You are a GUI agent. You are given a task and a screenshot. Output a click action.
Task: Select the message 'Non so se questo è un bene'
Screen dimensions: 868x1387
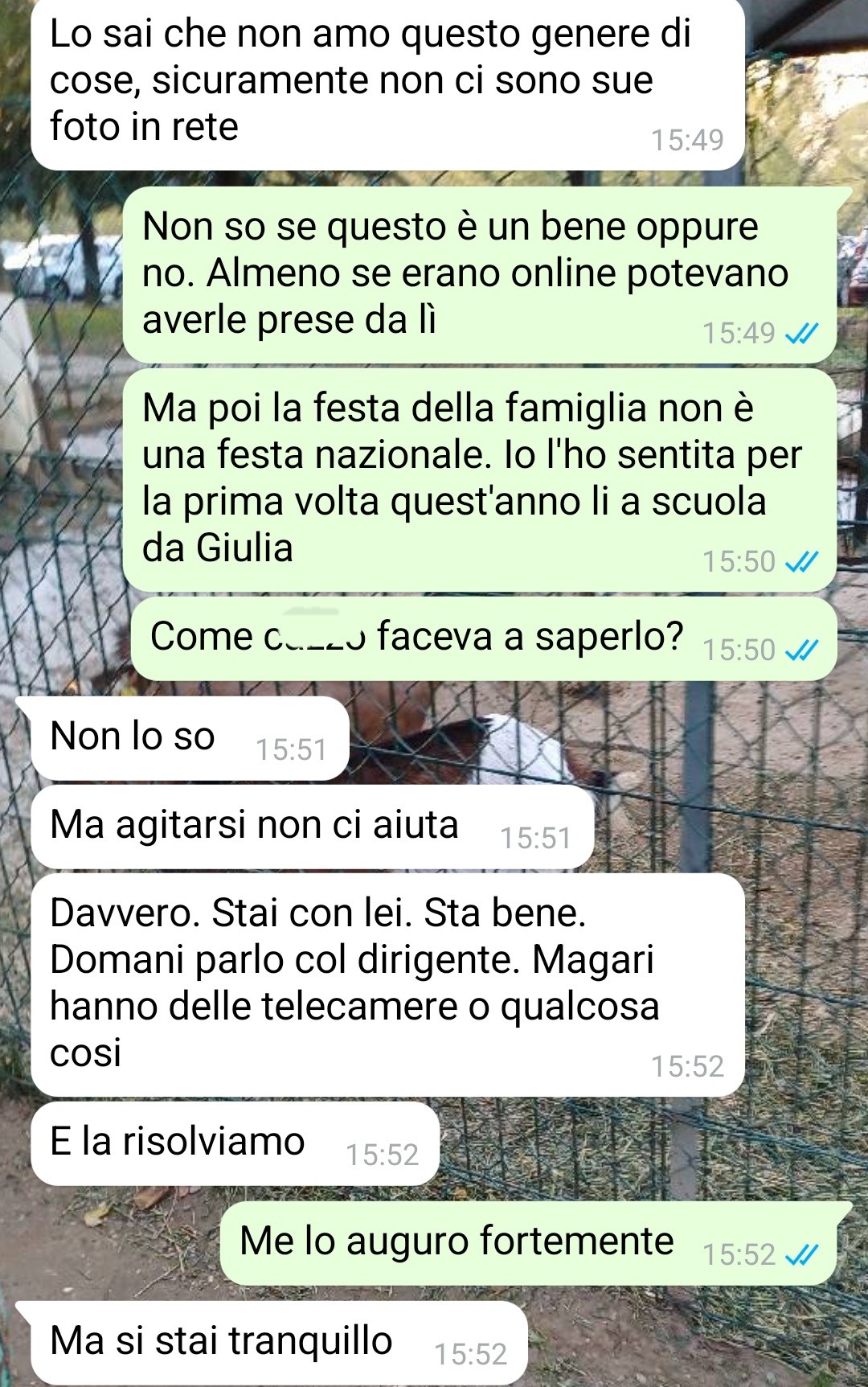[x=480, y=274]
